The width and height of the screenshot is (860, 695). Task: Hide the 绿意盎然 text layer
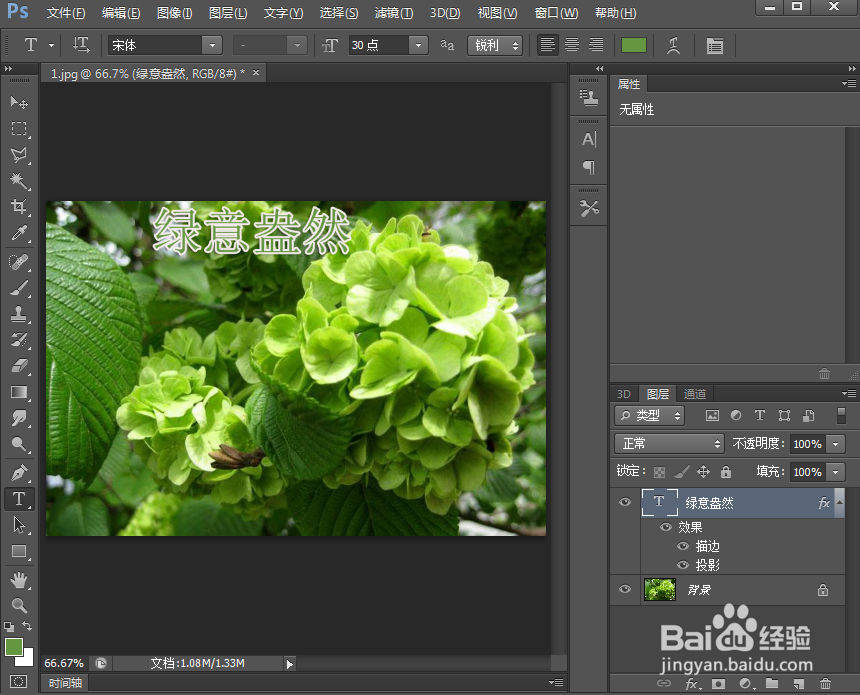pyautogui.click(x=625, y=502)
